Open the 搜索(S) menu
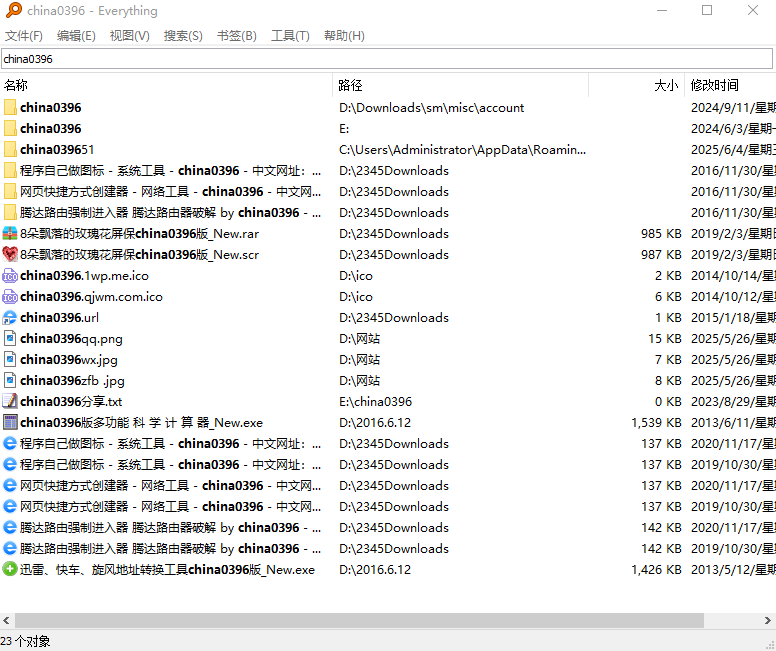776x651 pixels. 183,36
